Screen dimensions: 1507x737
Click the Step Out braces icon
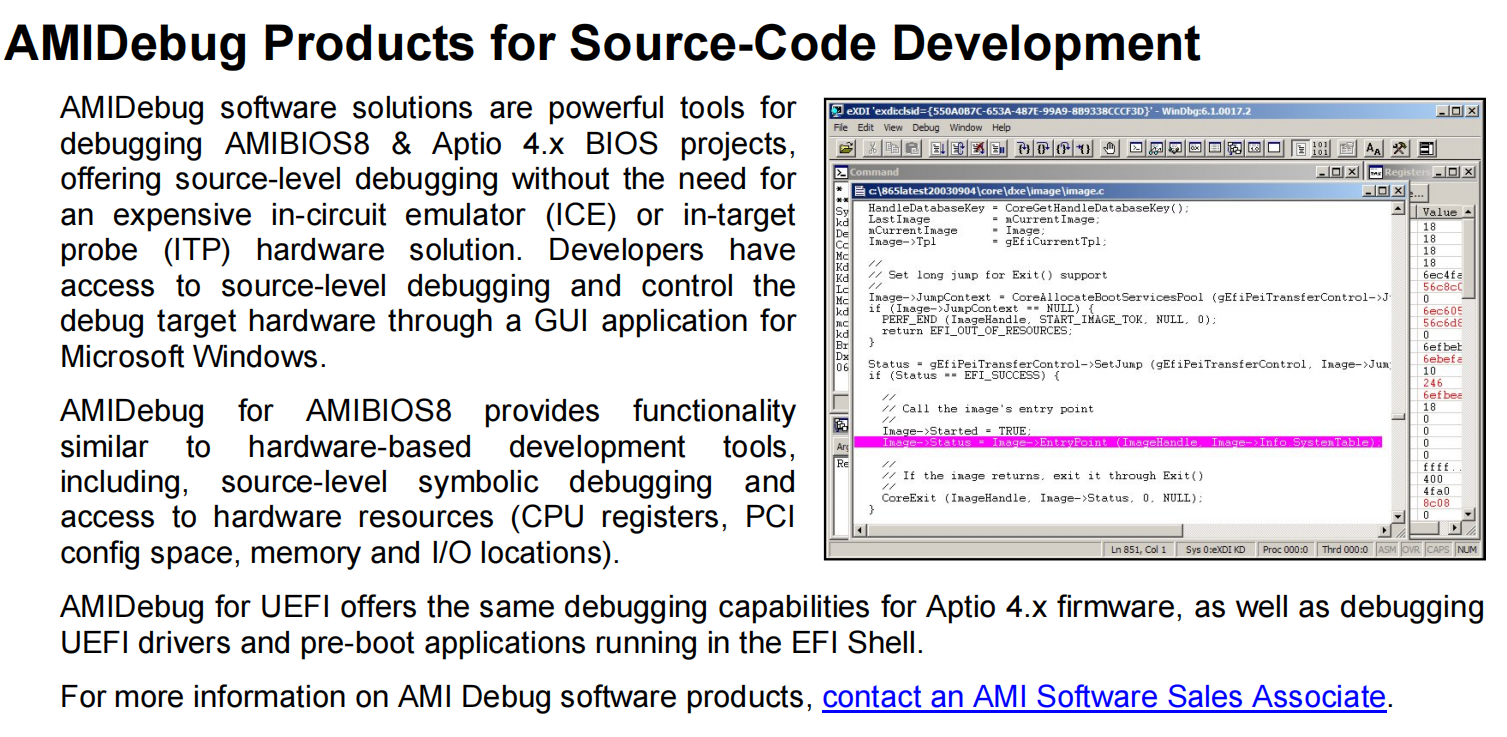click(x=1063, y=148)
